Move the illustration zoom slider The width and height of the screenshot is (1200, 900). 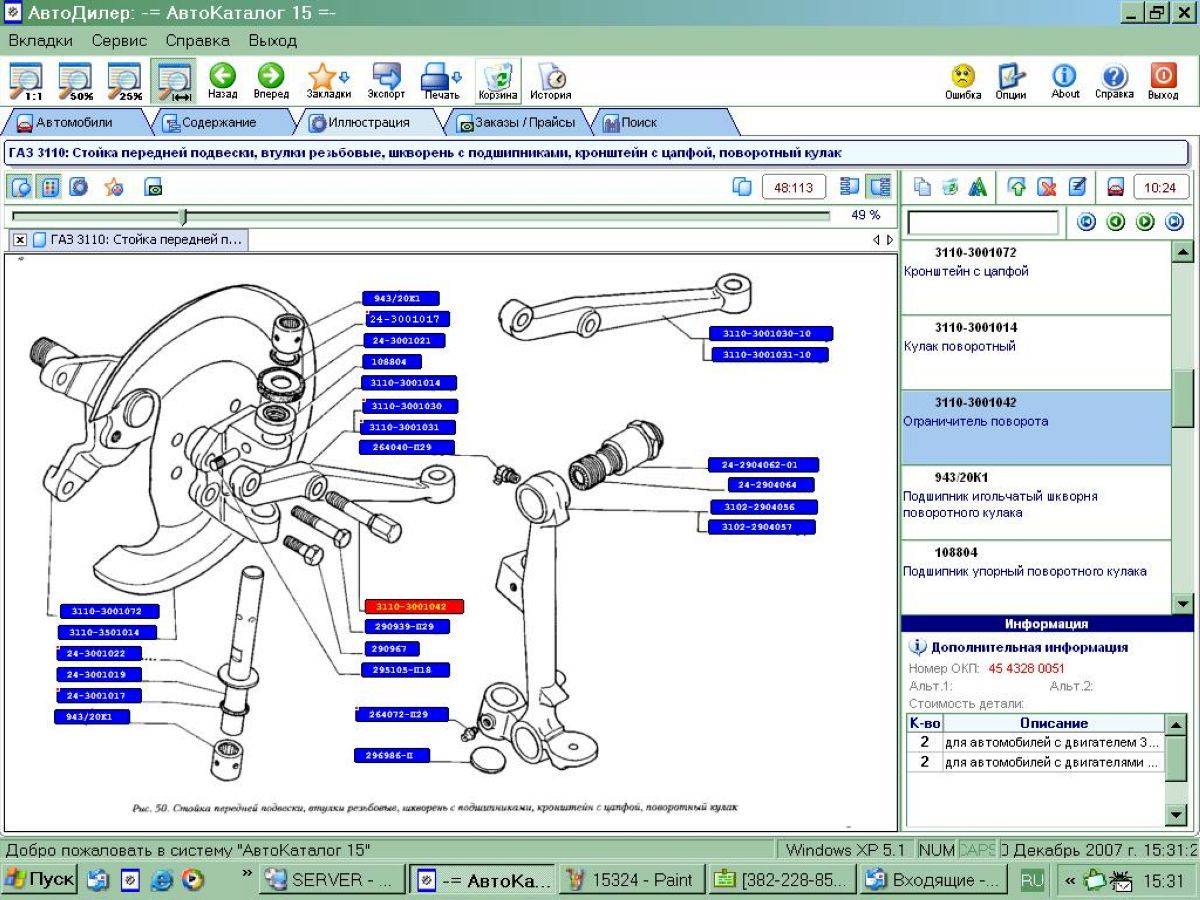click(x=182, y=216)
